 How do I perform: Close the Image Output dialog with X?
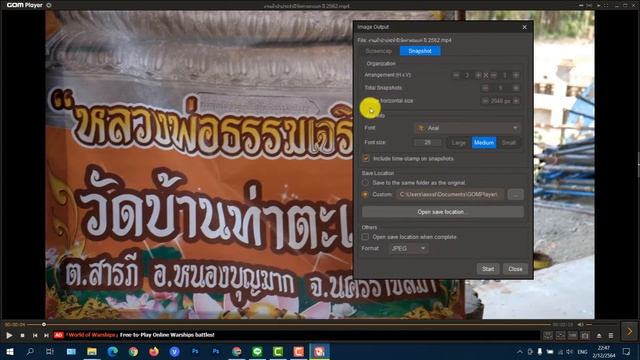[x=524, y=27]
